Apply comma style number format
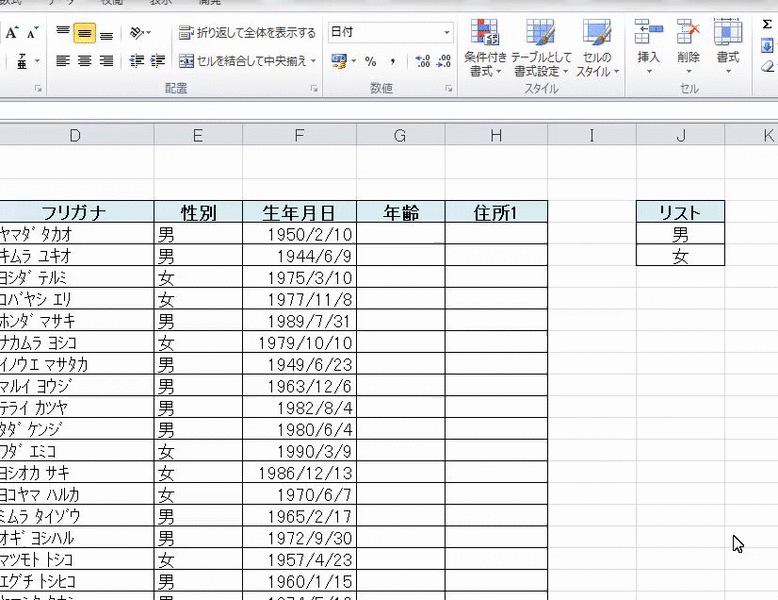778x600 pixels. tap(393, 62)
